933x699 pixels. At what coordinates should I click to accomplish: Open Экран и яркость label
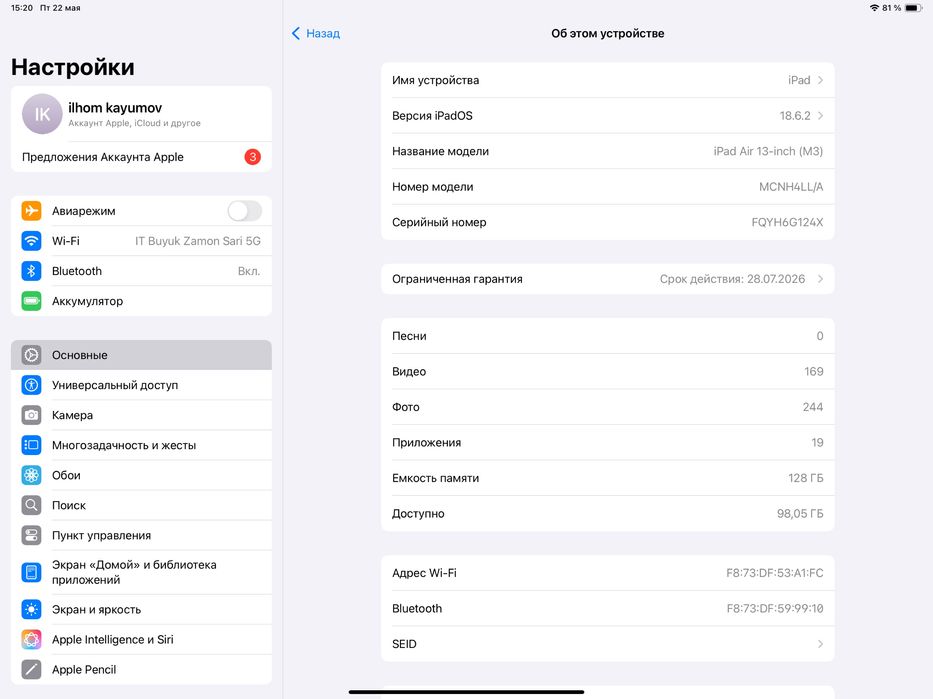coord(96,610)
